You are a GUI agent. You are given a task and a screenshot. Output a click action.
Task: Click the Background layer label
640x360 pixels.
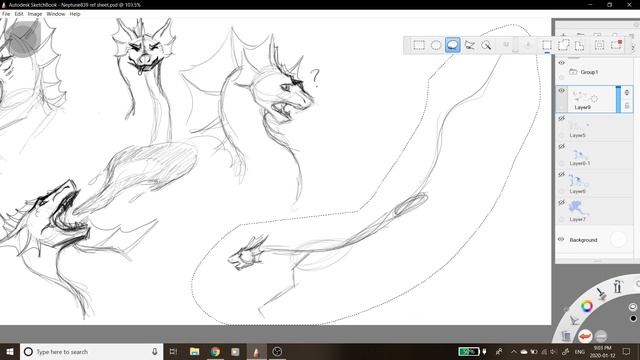(x=583, y=240)
